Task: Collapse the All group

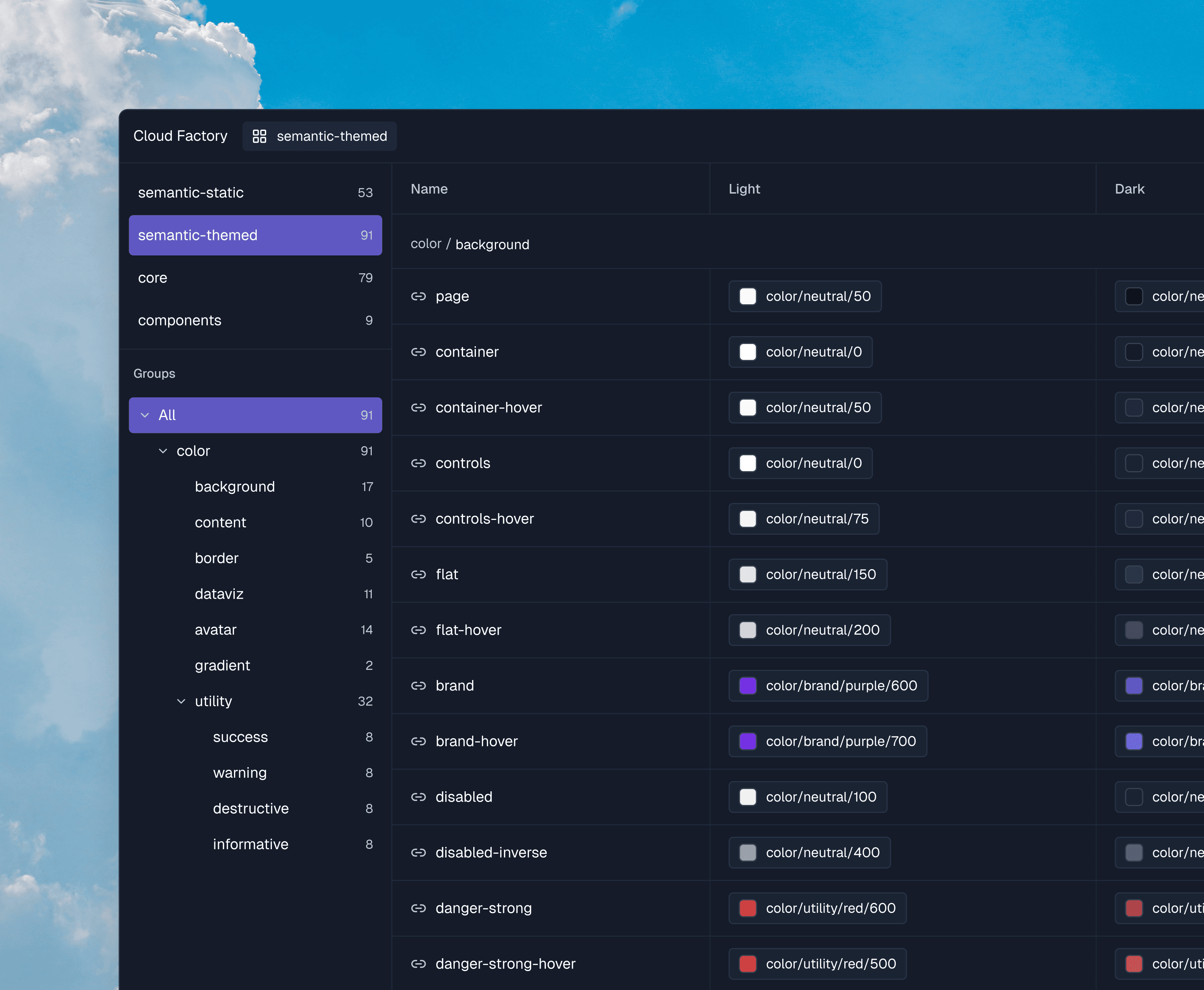Action: pos(145,415)
